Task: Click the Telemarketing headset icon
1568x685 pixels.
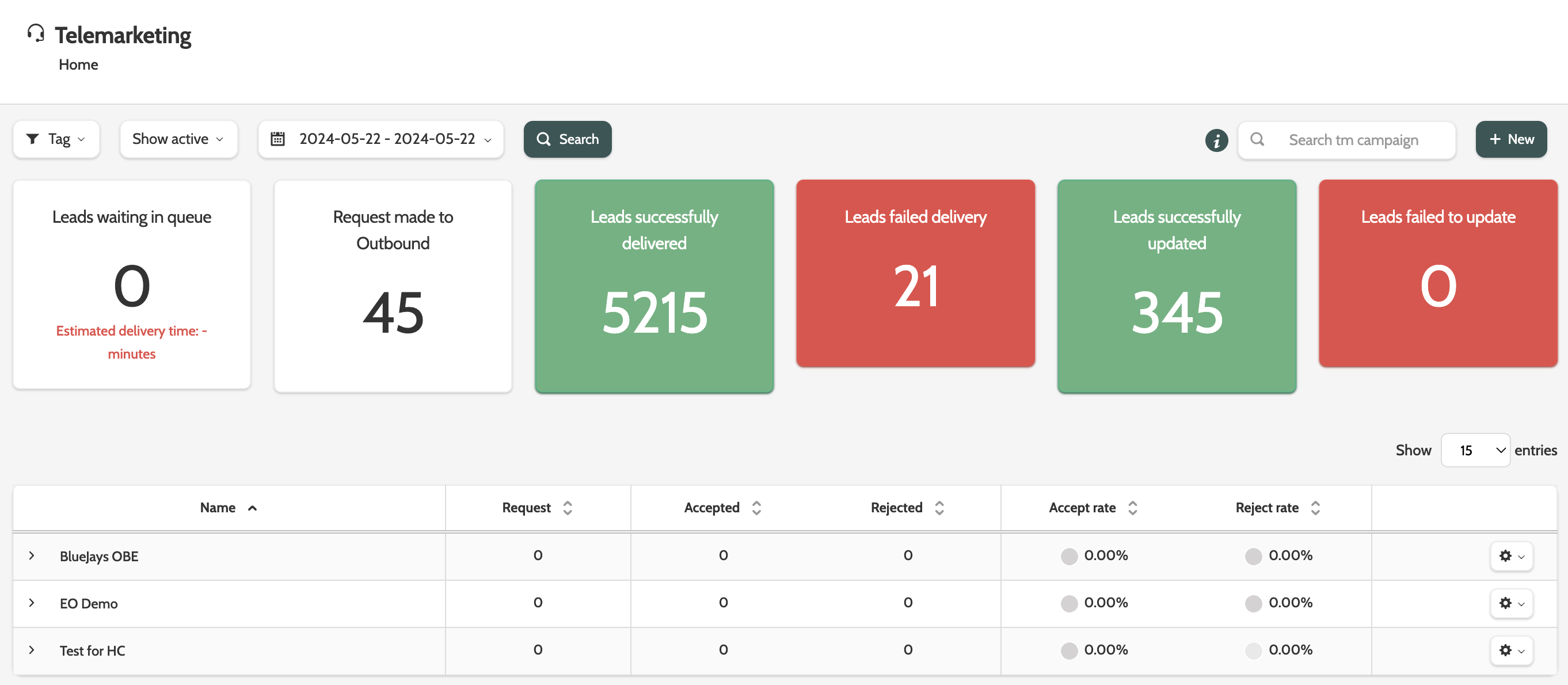Action: click(x=36, y=33)
